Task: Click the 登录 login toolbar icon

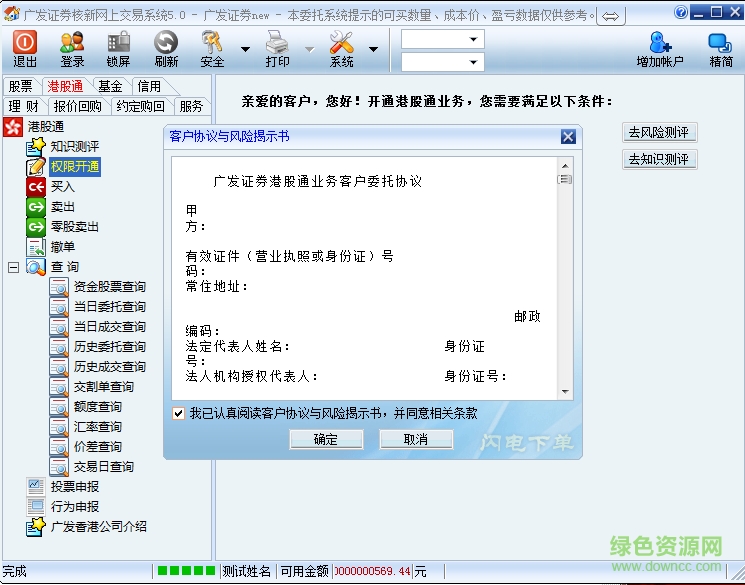Action: click(x=72, y=42)
